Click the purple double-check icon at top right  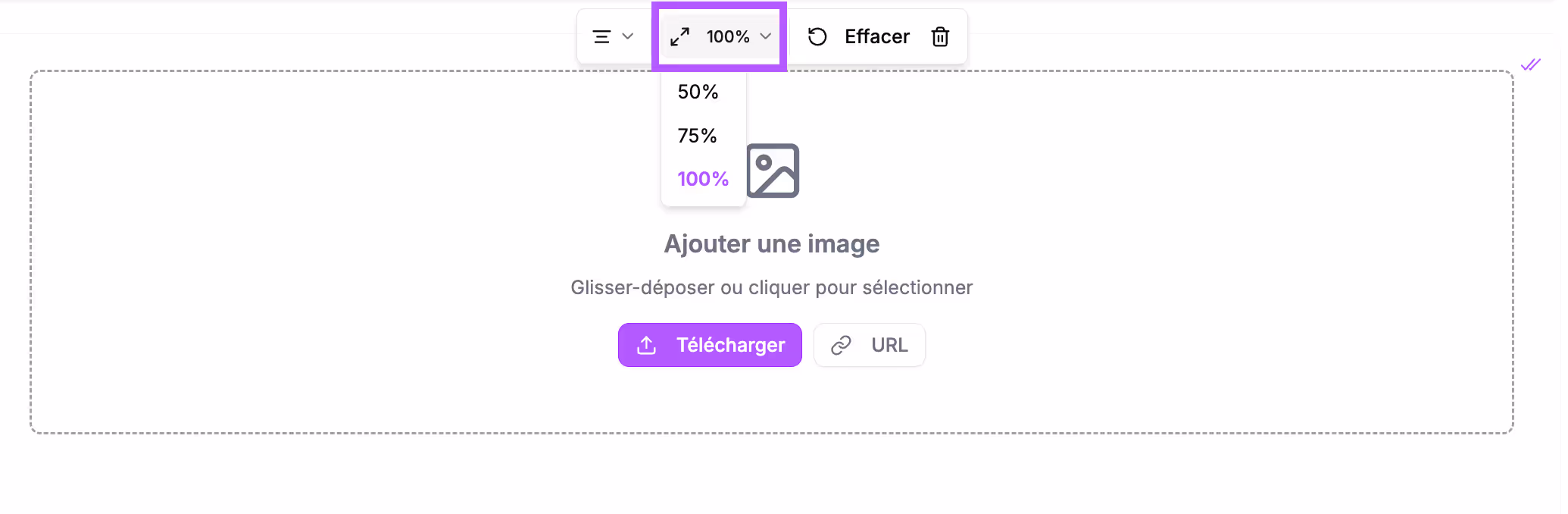pos(1531,64)
